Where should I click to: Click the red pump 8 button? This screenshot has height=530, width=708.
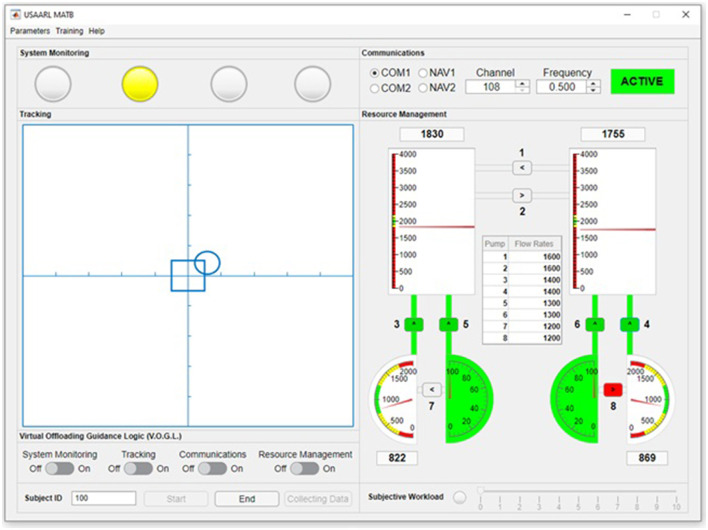[x=612, y=389]
